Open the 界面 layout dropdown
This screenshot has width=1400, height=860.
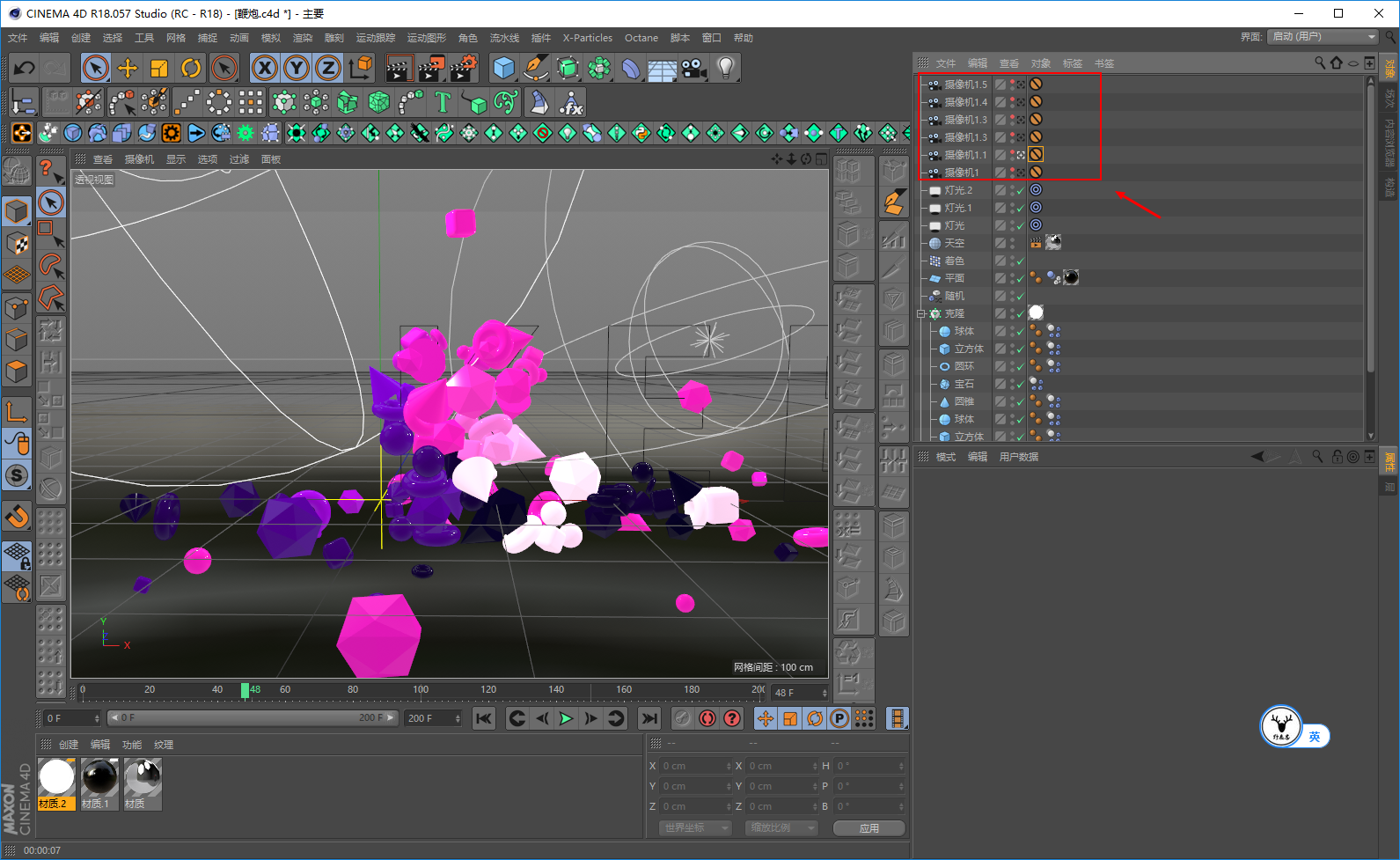(1323, 36)
